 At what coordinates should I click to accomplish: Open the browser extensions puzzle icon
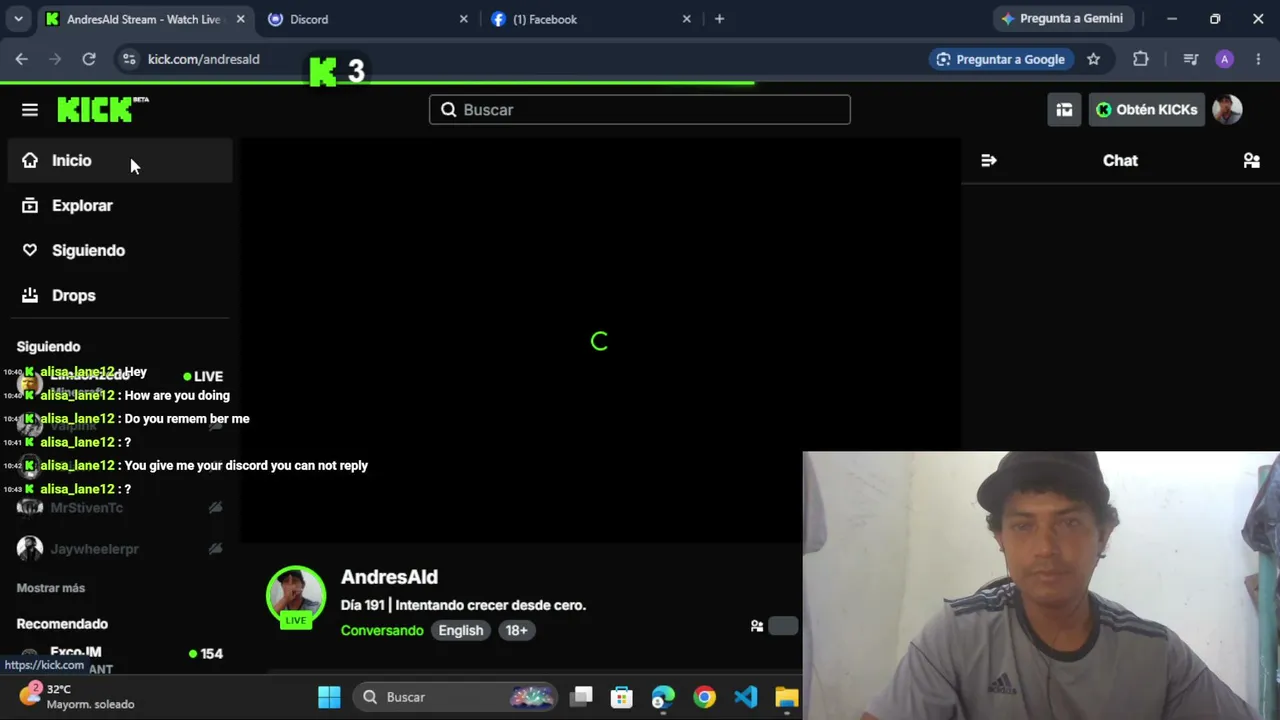pos(1141,59)
